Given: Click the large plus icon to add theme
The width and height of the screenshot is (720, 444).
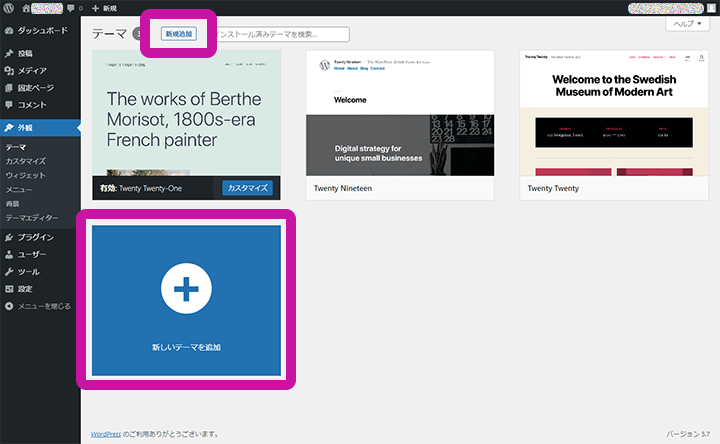Looking at the screenshot, I should coord(186,289).
